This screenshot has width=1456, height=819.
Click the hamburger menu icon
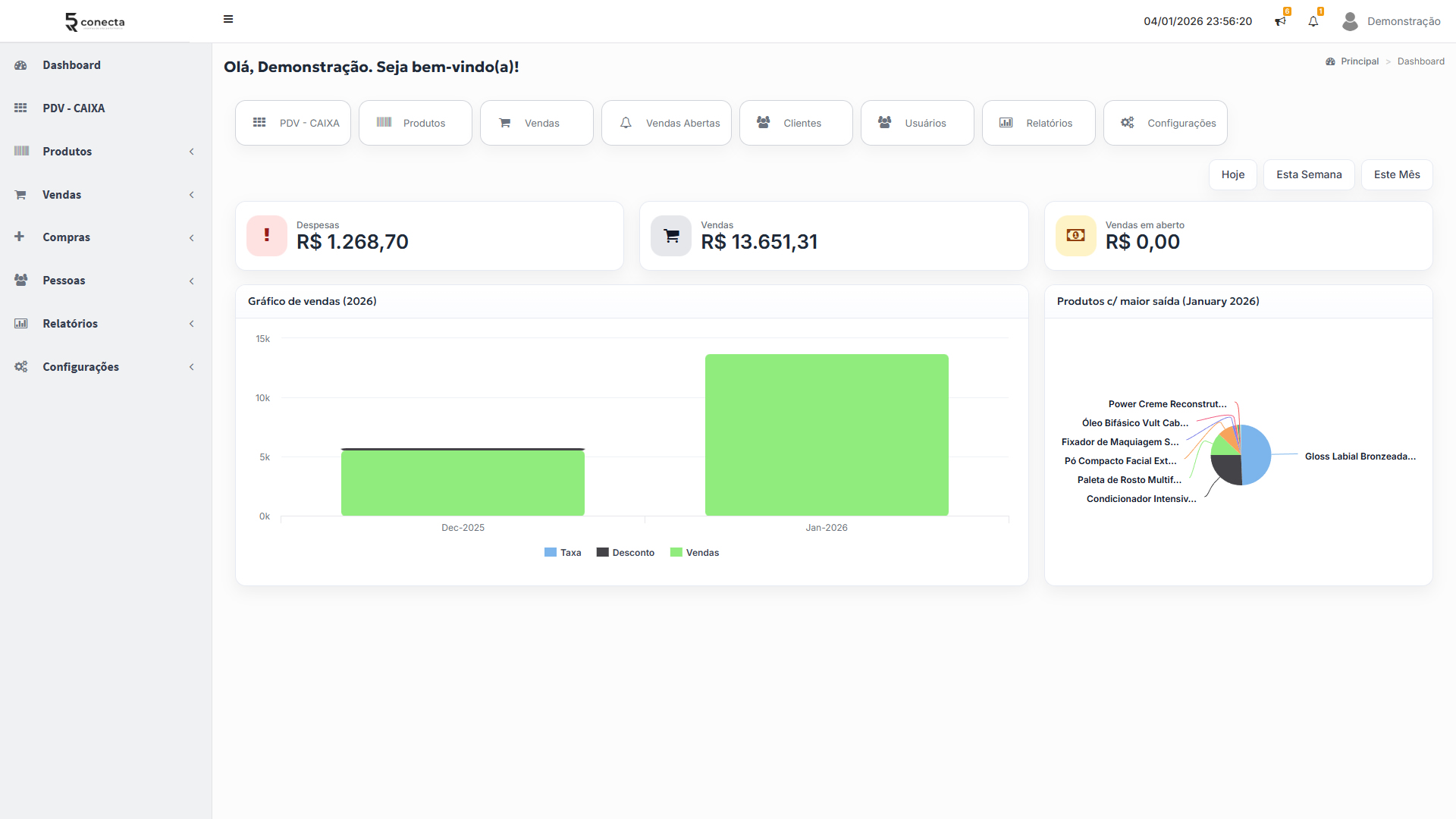point(228,20)
